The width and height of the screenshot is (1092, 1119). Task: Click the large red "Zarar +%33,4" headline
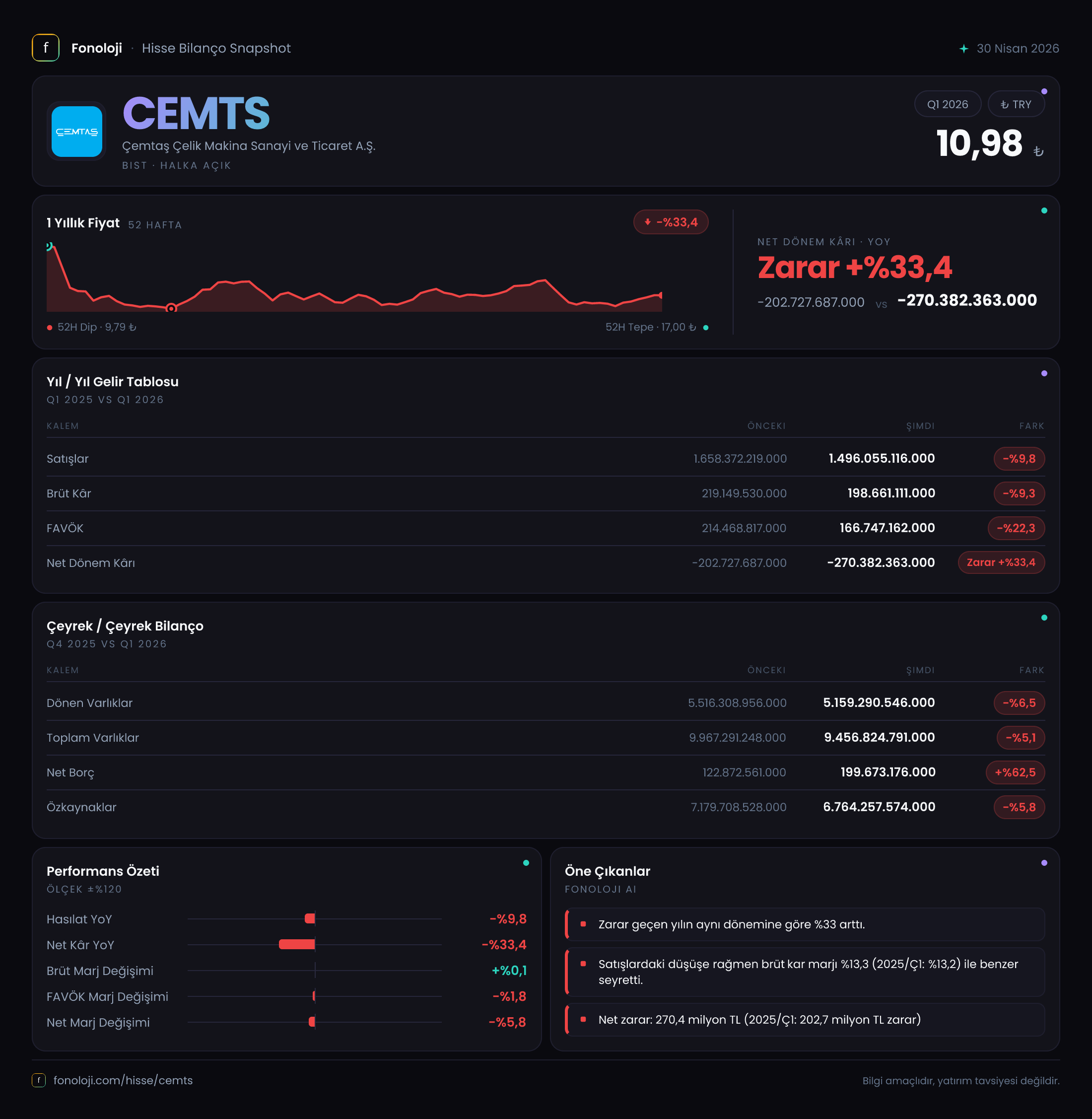(855, 268)
